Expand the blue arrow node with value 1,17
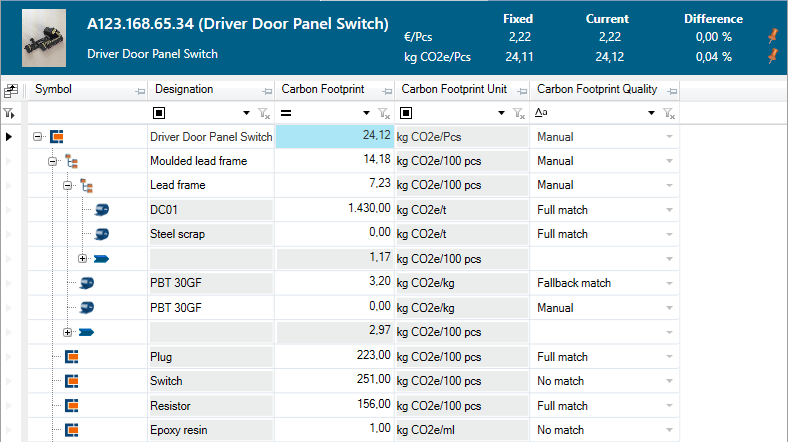 click(83, 259)
